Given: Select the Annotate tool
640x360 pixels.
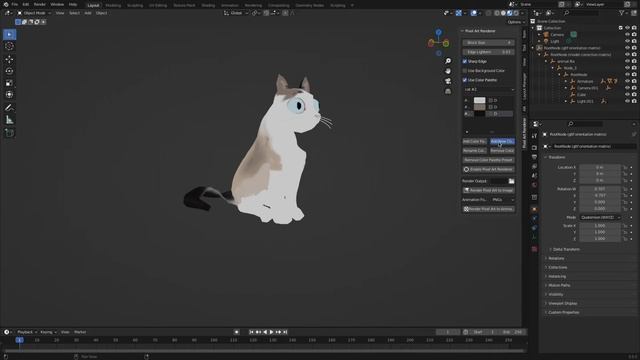Looking at the screenshot, I should click(x=9, y=108).
